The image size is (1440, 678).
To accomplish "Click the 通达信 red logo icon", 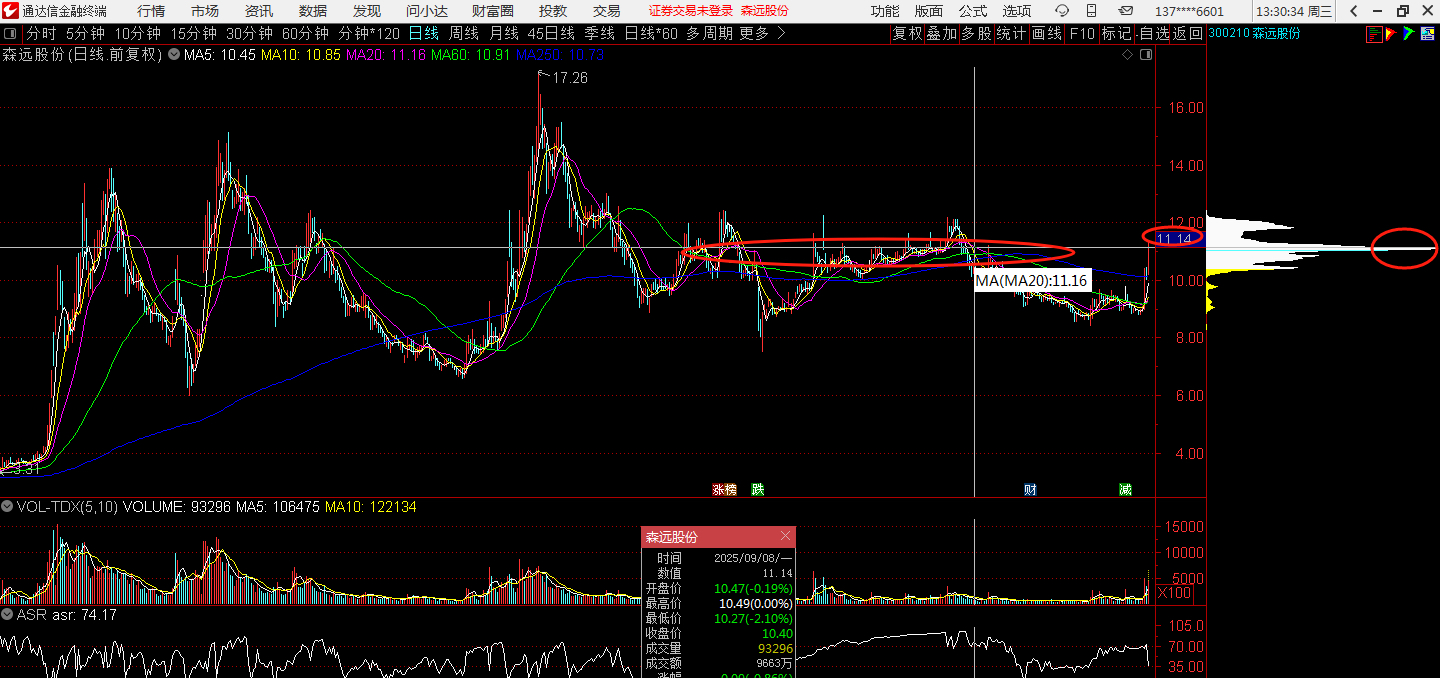I will tap(10, 10).
